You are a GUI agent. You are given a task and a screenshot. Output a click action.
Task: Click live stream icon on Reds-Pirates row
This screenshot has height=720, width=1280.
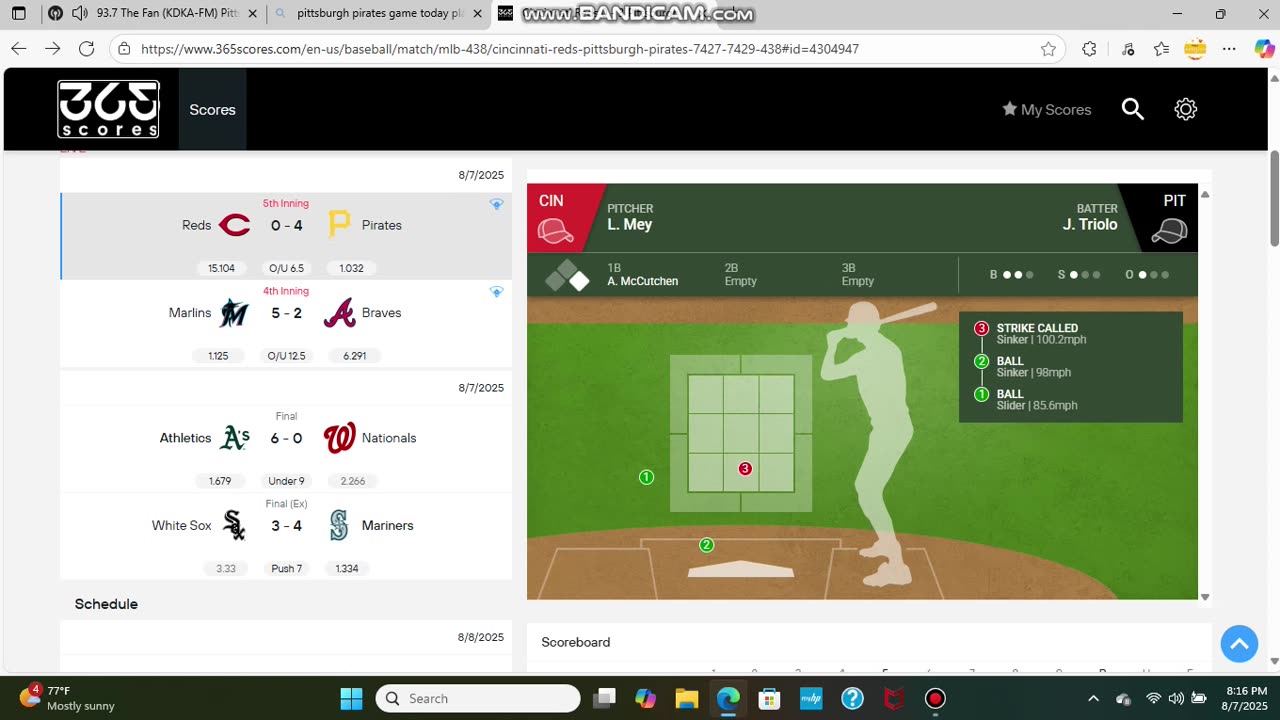click(496, 204)
